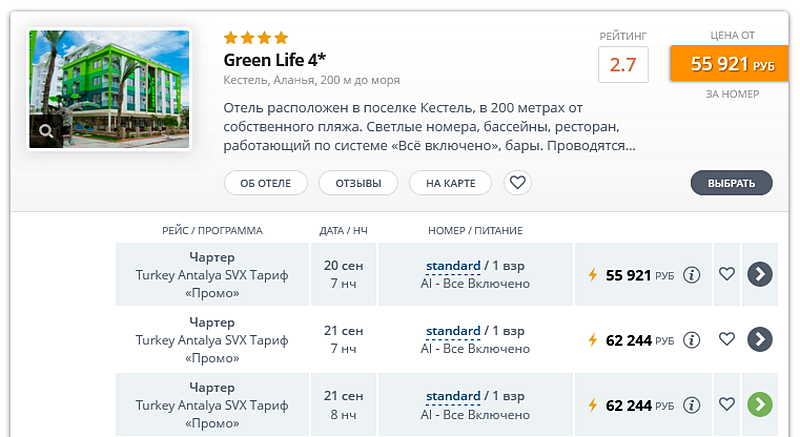Favorite the 21 сен 8 нч offer

click(x=727, y=405)
